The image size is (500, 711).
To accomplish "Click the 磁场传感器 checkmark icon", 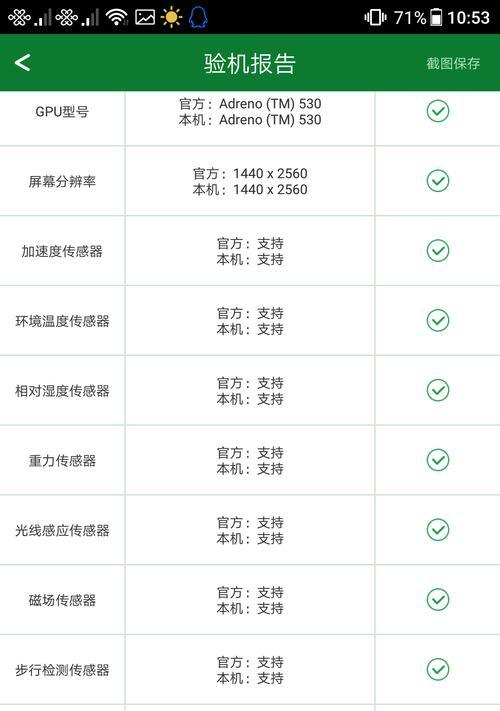I will [x=438, y=599].
